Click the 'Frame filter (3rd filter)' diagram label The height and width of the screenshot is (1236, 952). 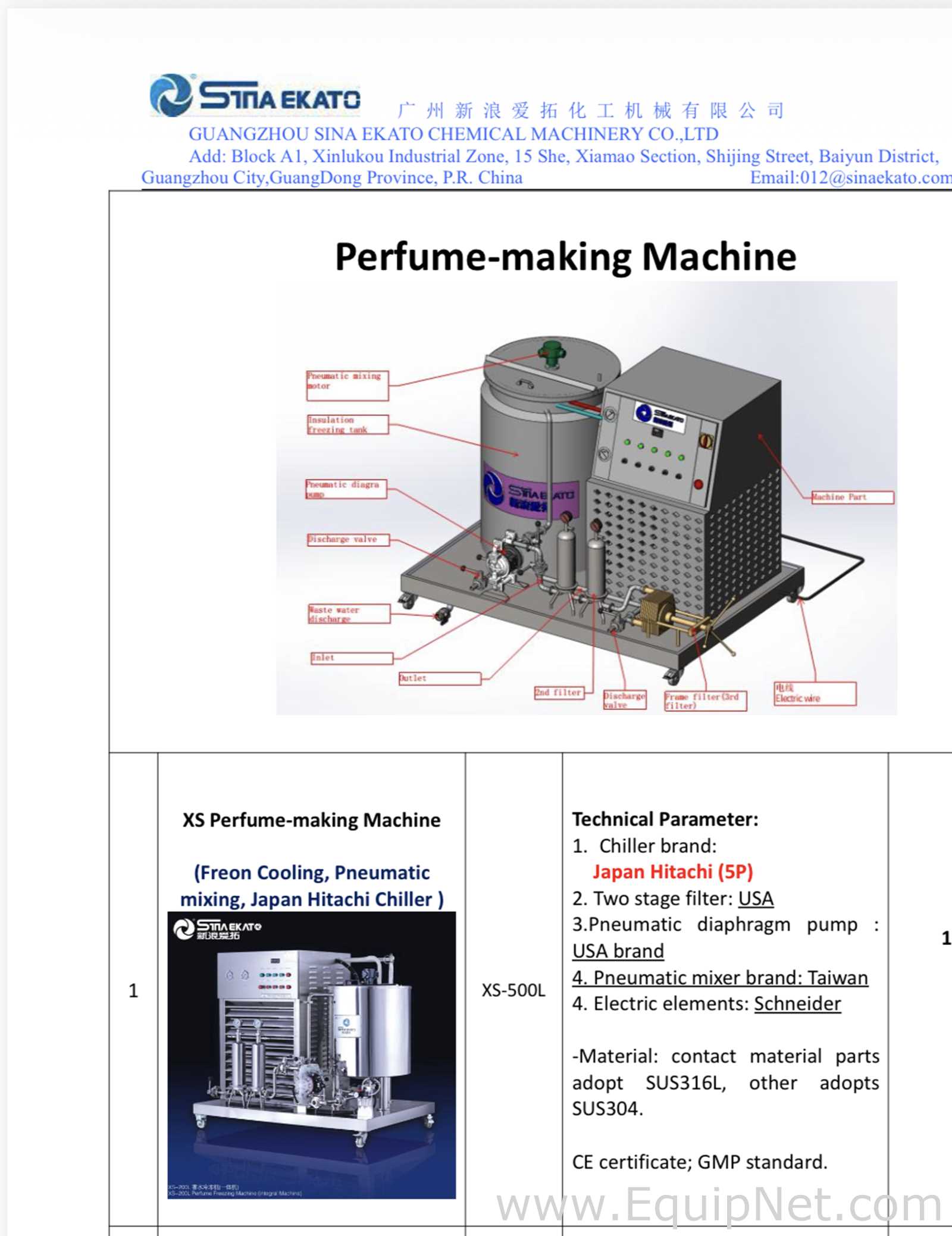[706, 700]
